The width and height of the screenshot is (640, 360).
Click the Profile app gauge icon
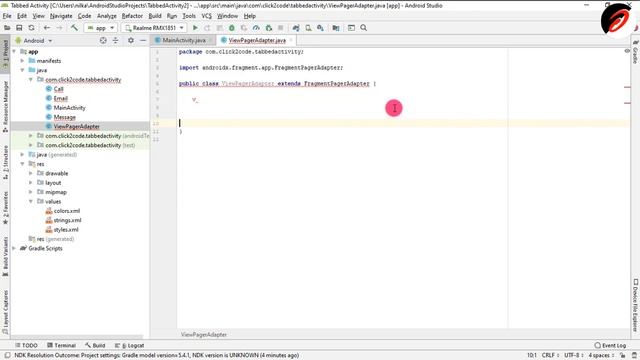256,28
